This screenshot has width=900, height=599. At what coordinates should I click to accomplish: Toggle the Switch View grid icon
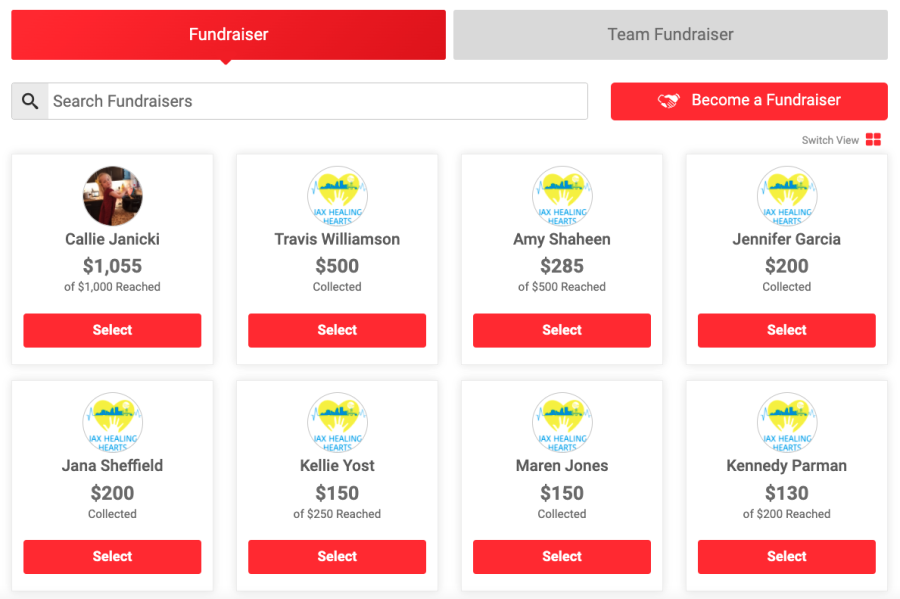tap(873, 139)
